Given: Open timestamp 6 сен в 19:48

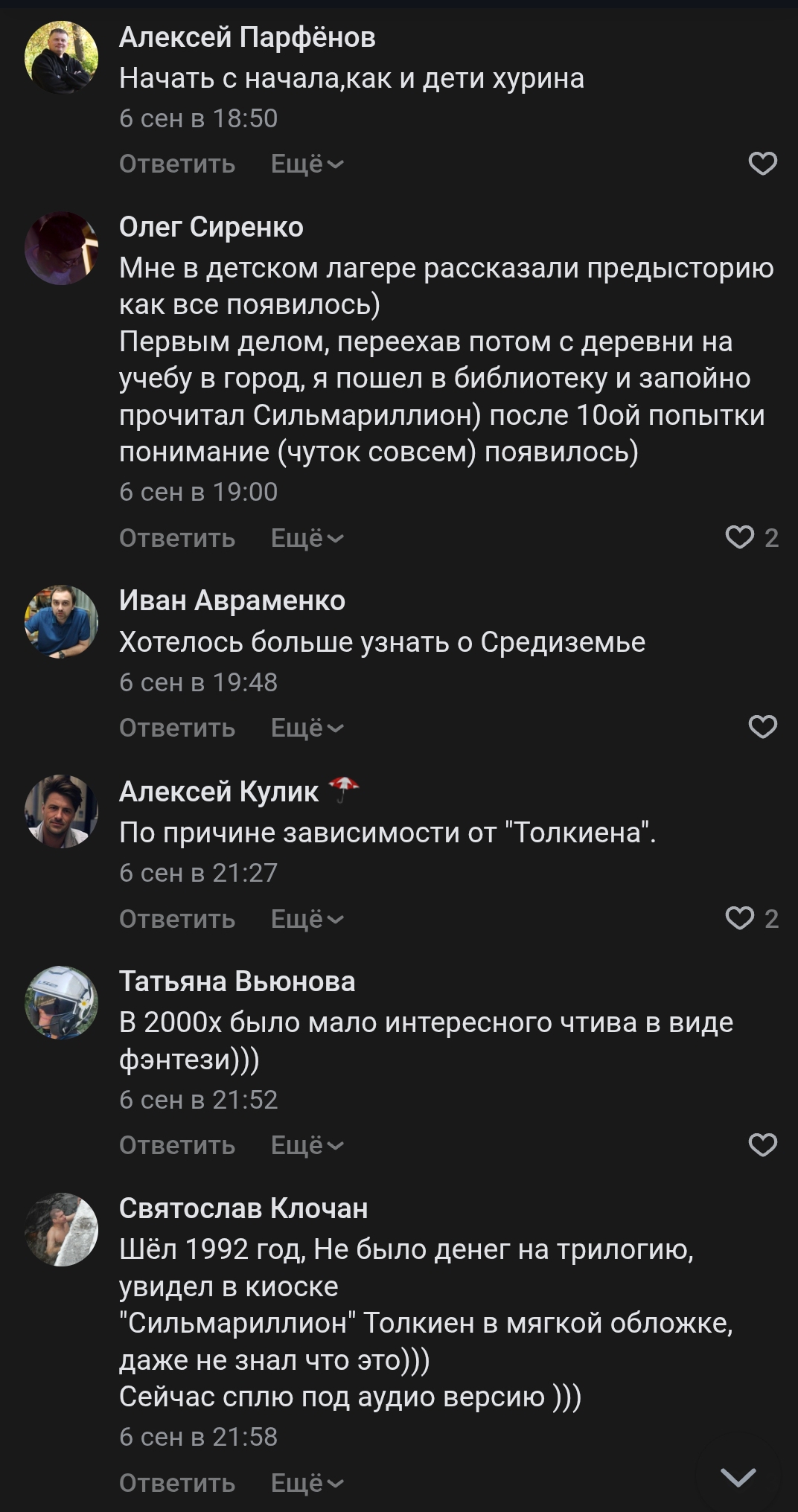Looking at the screenshot, I should tap(198, 682).
